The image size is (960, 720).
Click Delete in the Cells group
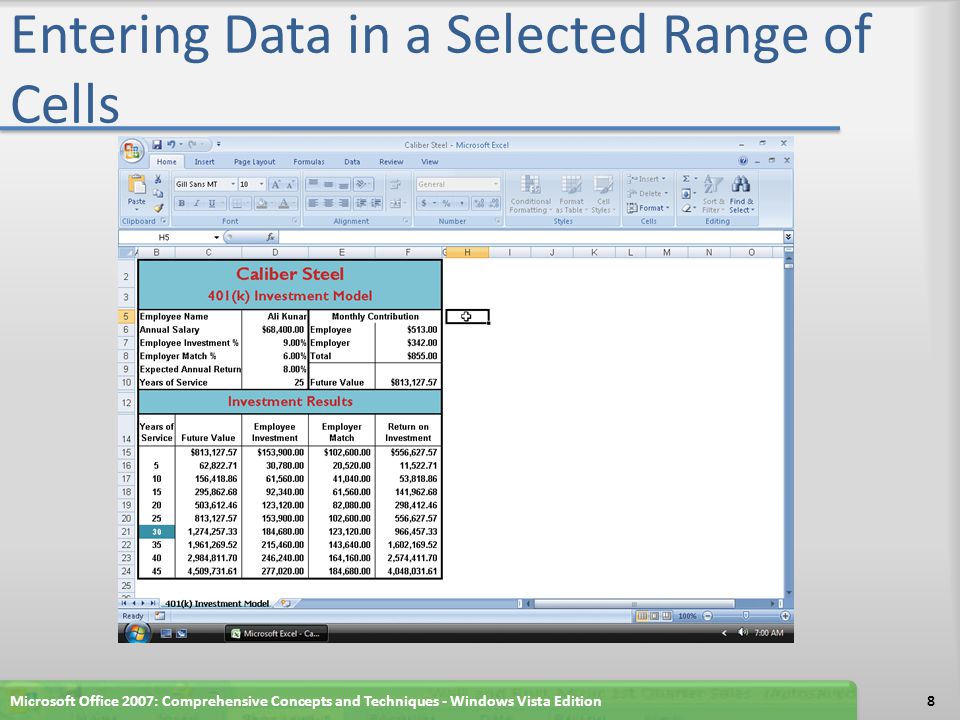coord(647,193)
